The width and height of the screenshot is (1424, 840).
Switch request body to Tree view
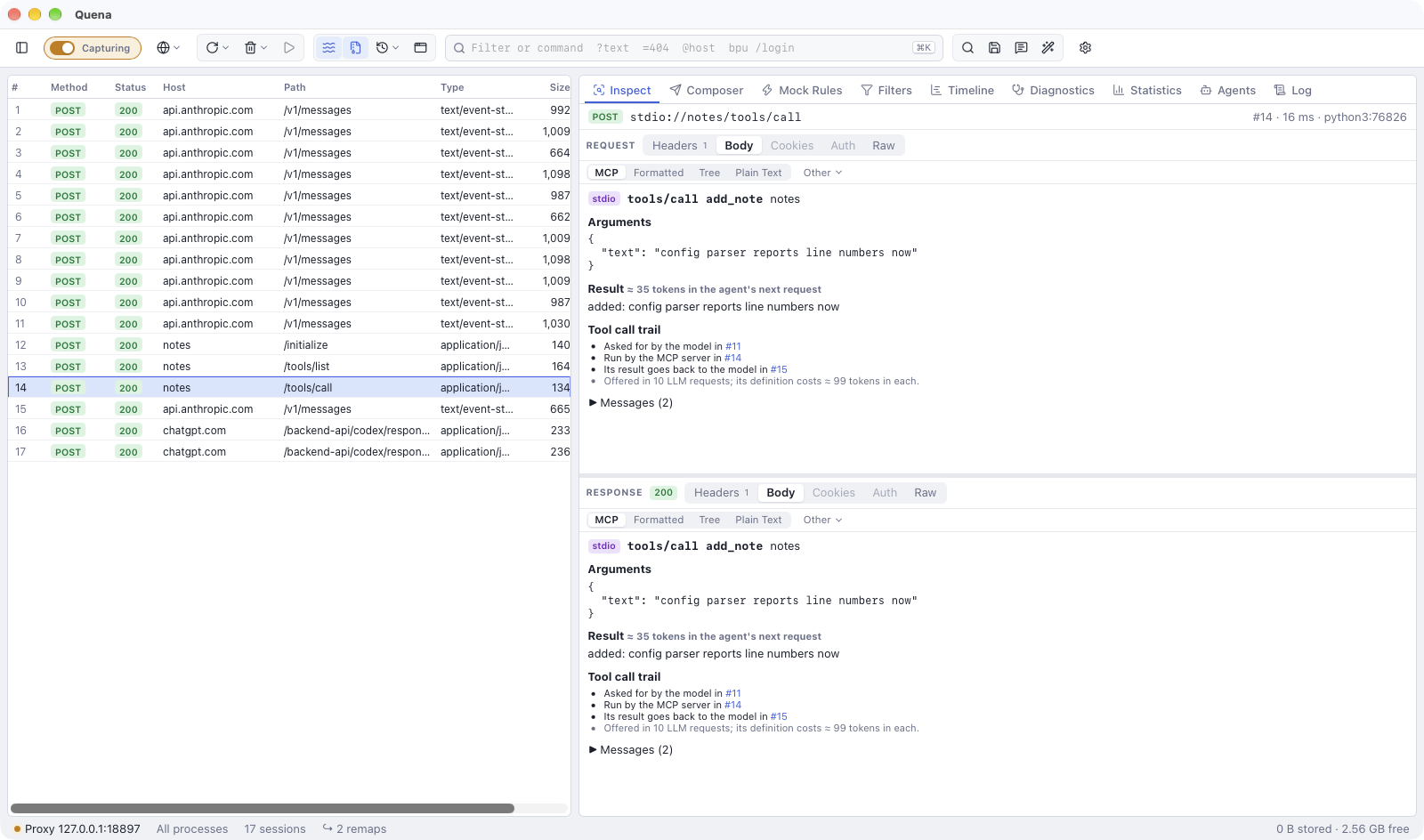click(x=709, y=173)
